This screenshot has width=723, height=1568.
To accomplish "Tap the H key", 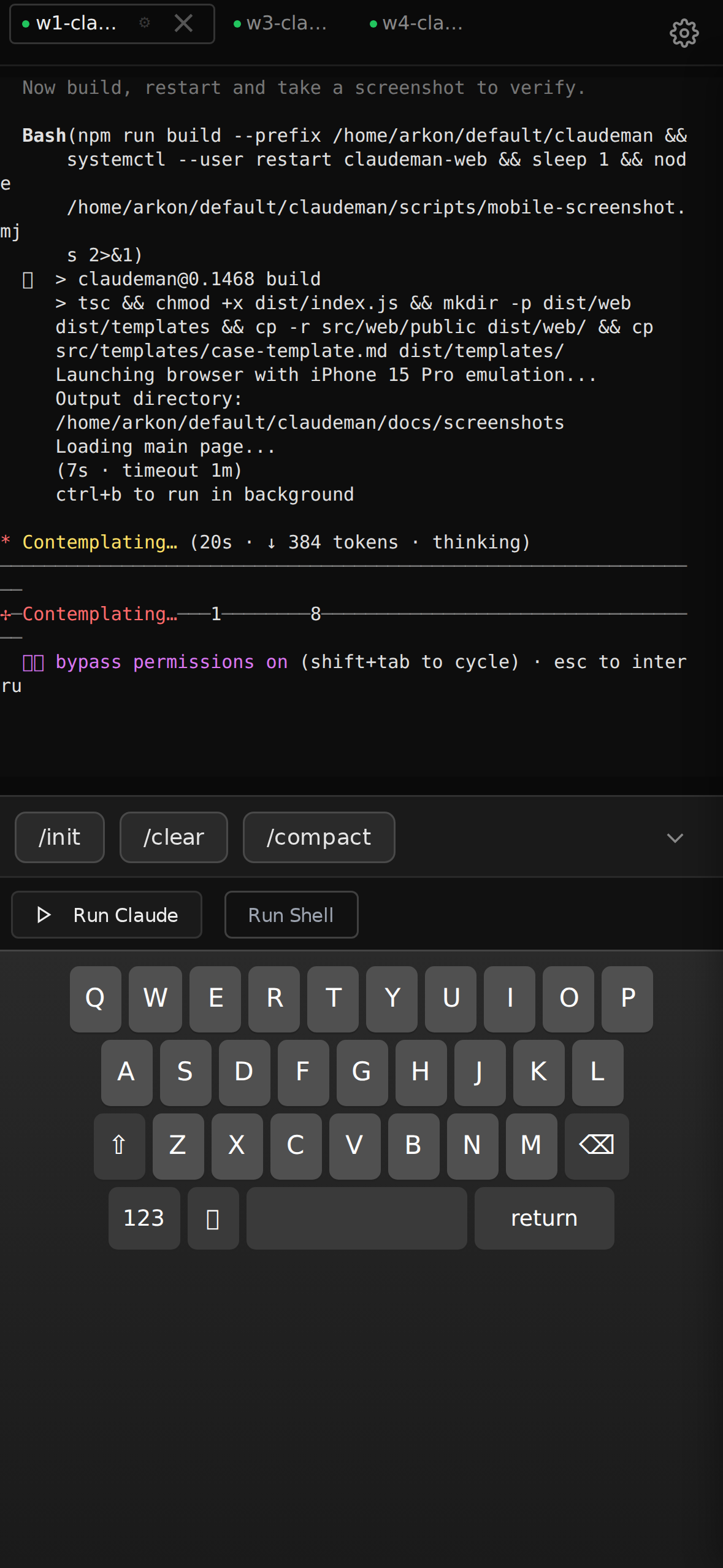I will click(x=421, y=1072).
